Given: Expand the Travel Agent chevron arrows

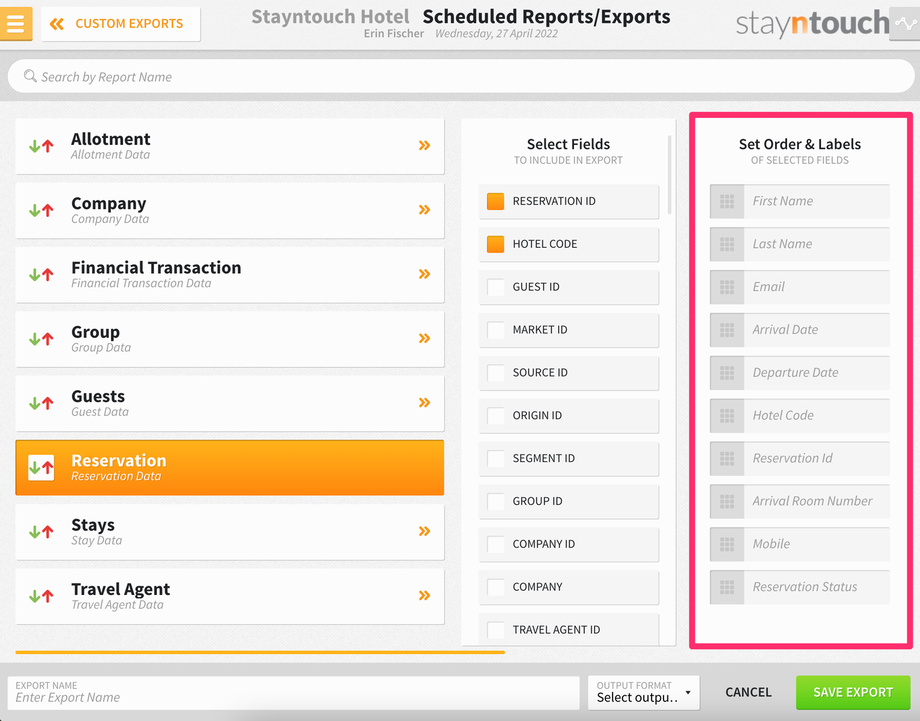Looking at the screenshot, I should tap(424, 595).
